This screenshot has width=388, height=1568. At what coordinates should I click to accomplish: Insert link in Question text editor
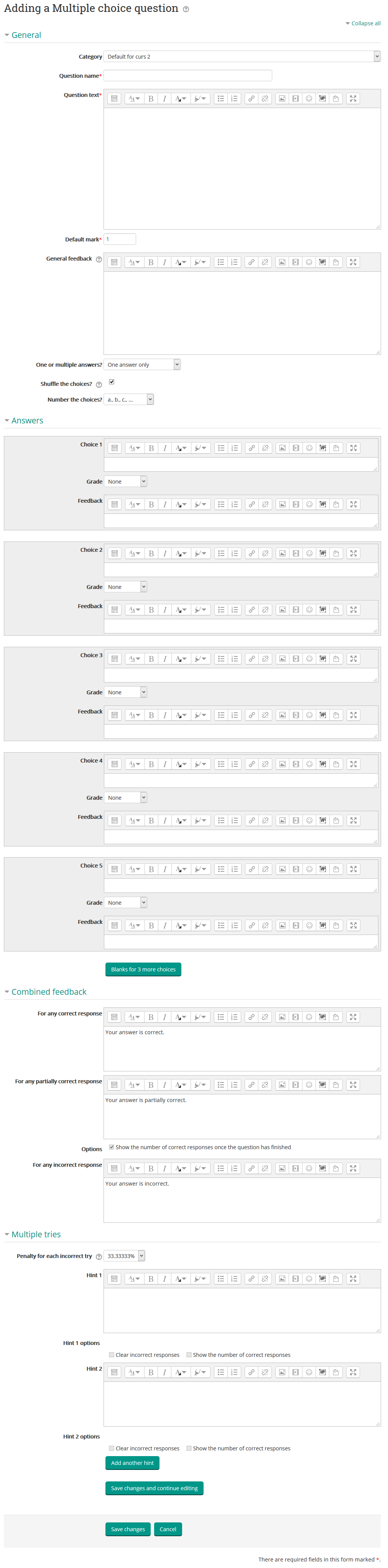[x=251, y=98]
